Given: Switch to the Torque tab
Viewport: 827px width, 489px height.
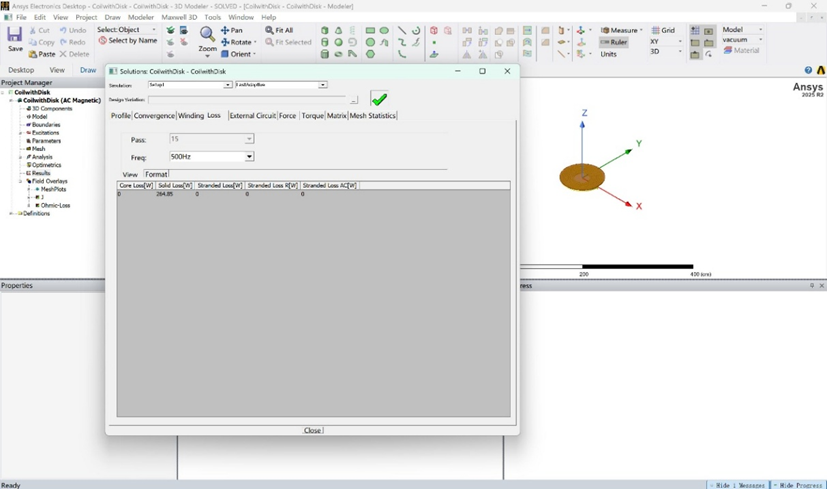Looking at the screenshot, I should pos(312,116).
